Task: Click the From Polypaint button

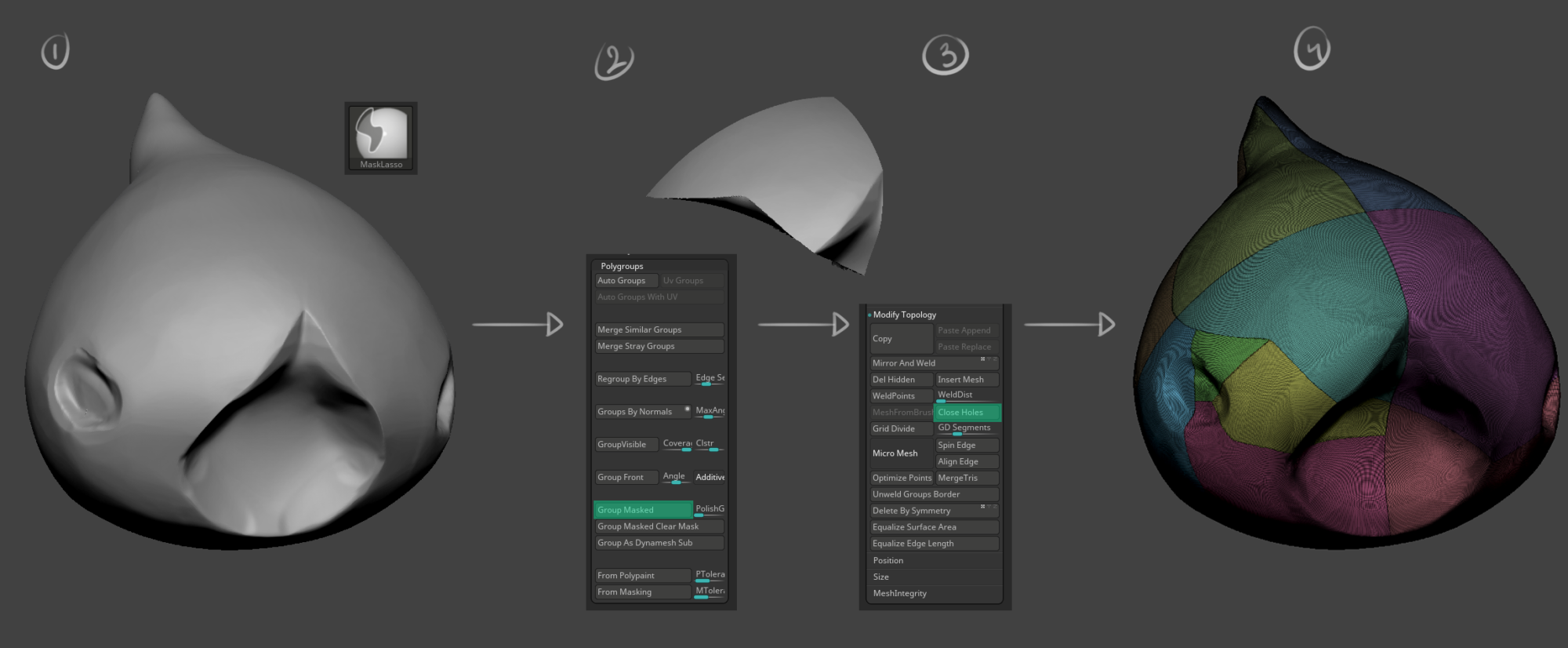Action: click(642, 576)
